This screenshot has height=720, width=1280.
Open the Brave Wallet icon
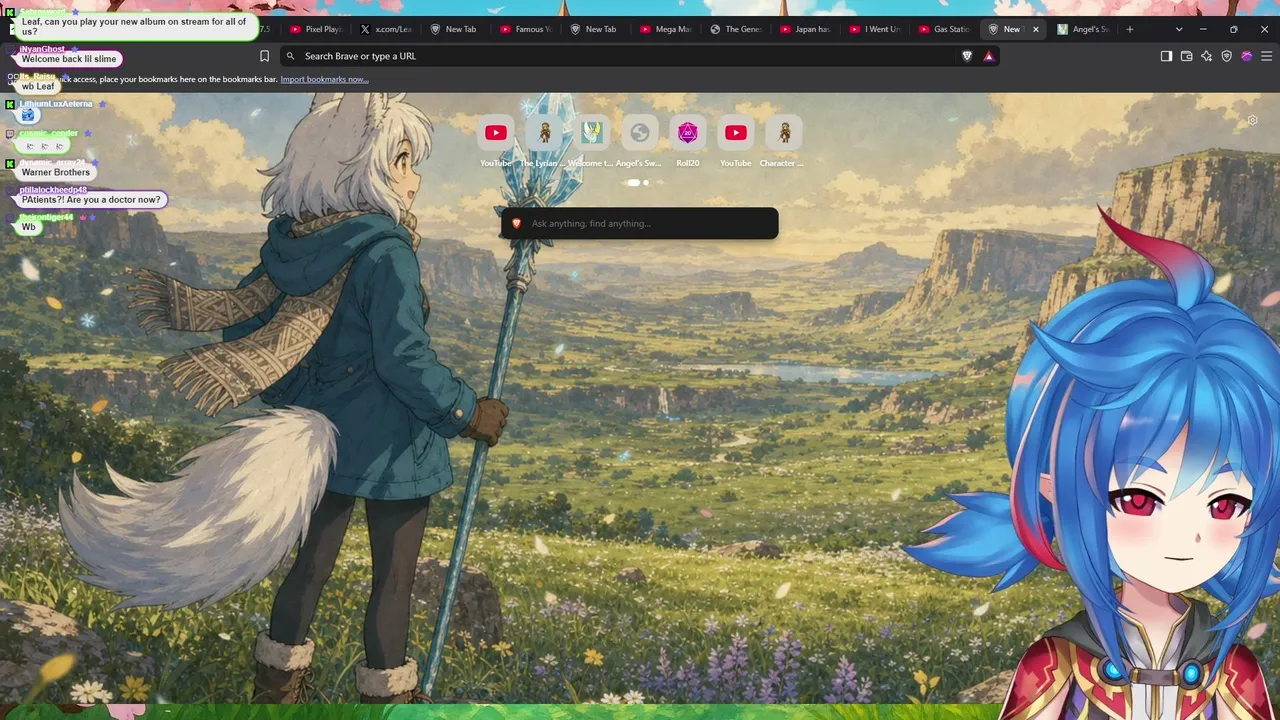tap(1186, 56)
